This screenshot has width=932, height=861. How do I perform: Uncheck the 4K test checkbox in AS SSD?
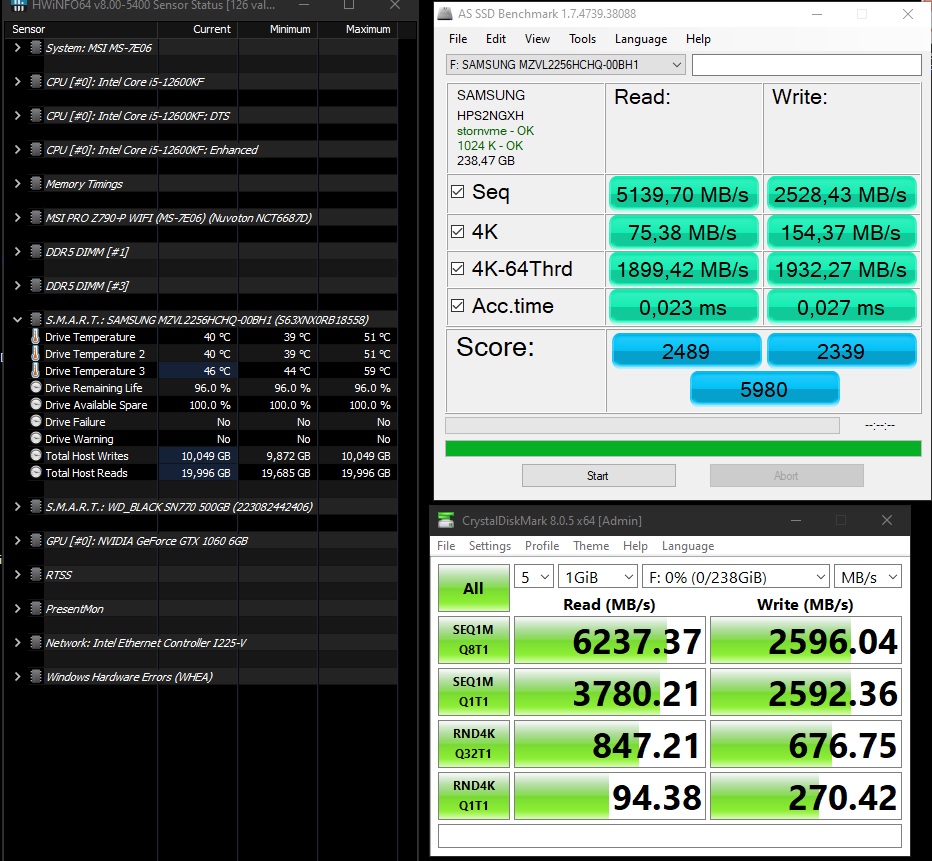457,231
